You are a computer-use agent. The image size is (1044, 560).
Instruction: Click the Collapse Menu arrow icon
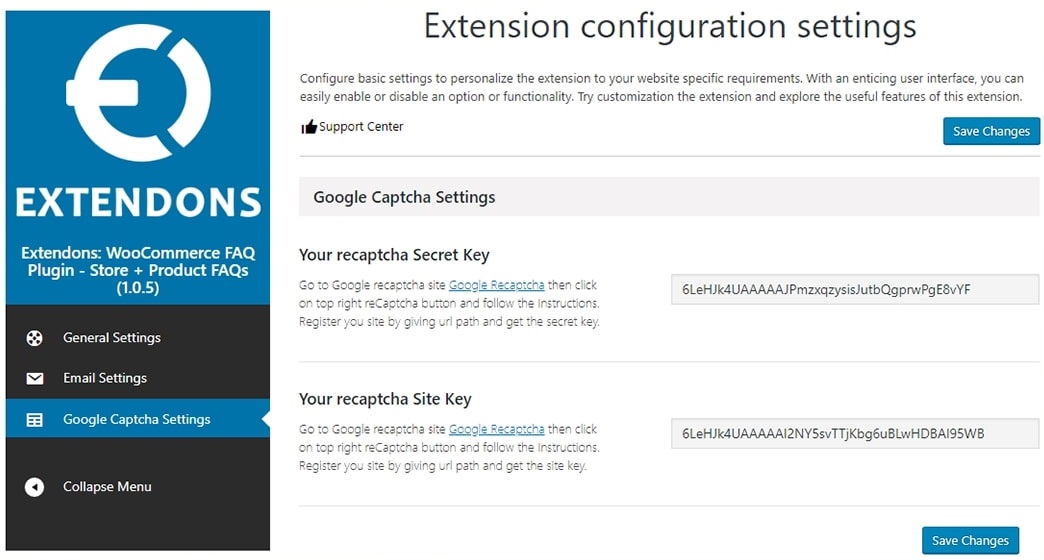click(x=35, y=487)
